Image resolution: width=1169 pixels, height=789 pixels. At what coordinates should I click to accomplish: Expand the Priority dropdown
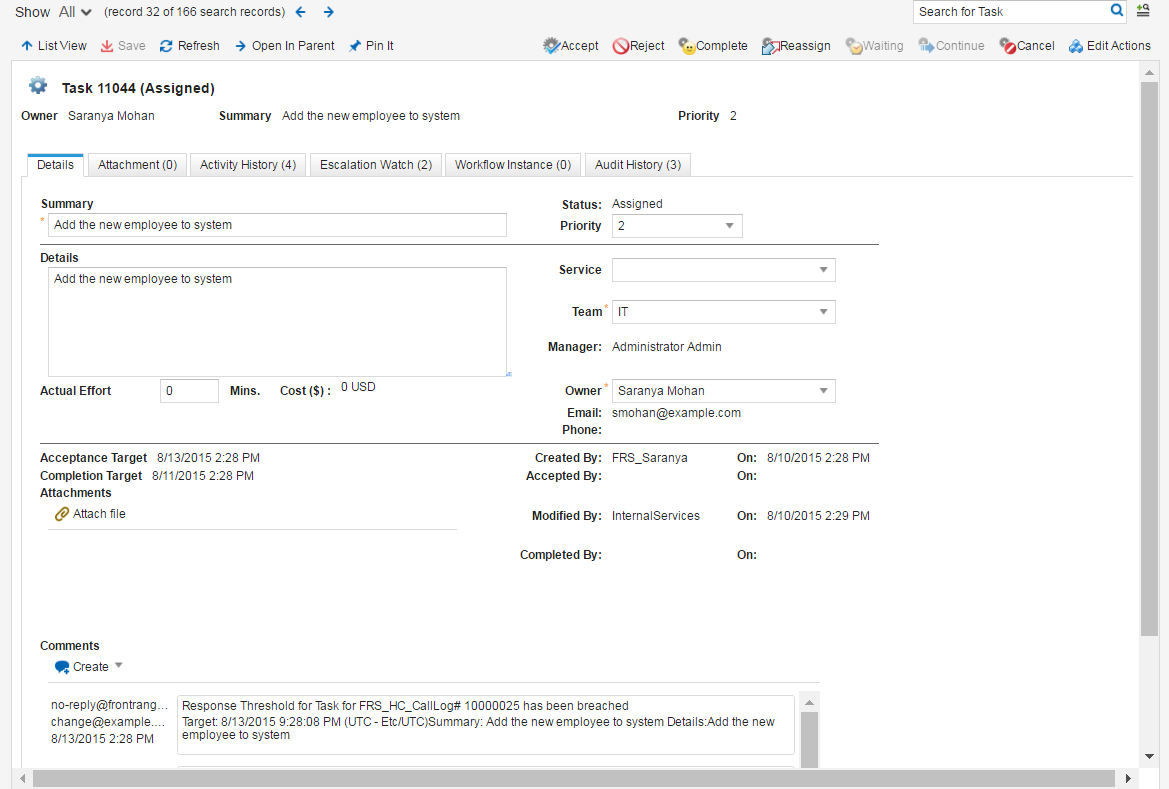point(728,226)
